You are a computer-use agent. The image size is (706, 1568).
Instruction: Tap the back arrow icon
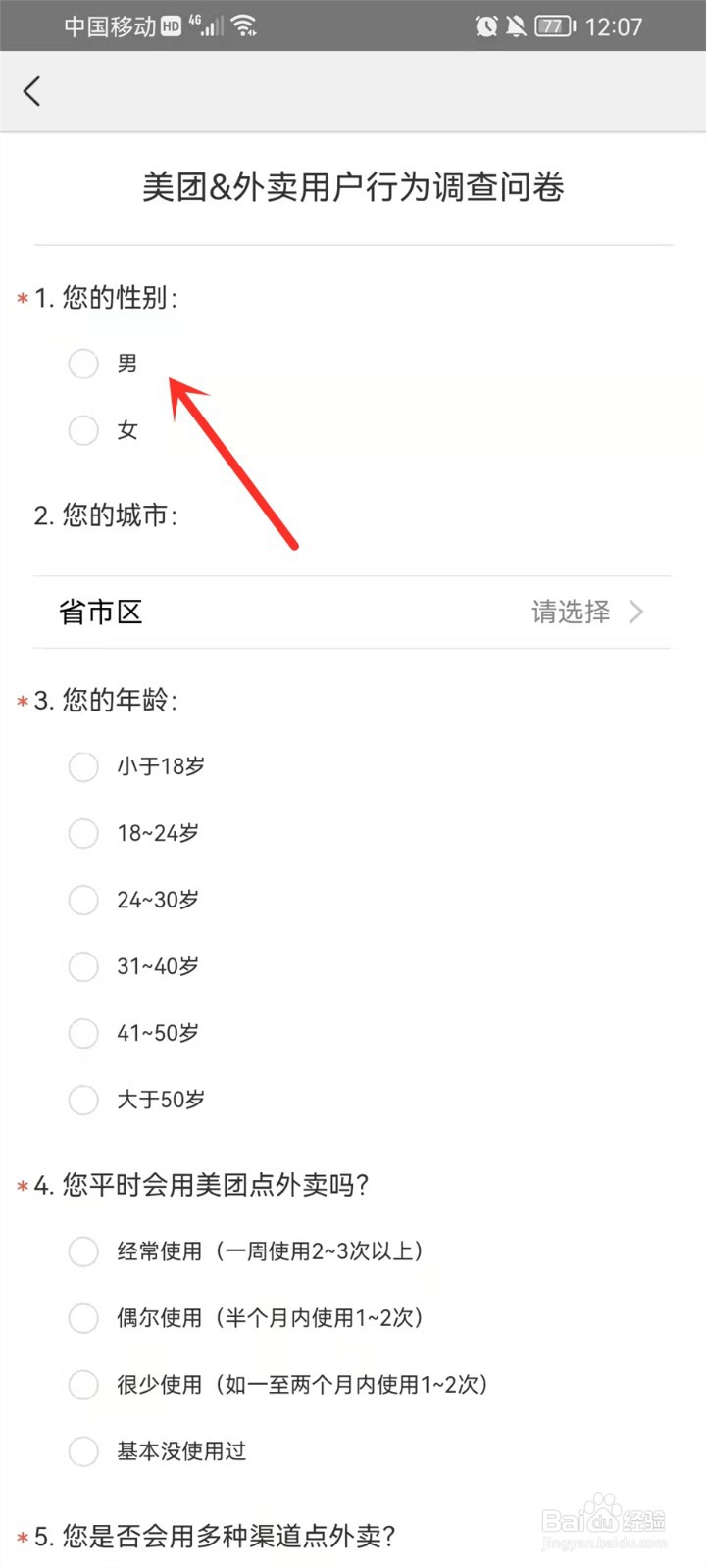coord(31,91)
